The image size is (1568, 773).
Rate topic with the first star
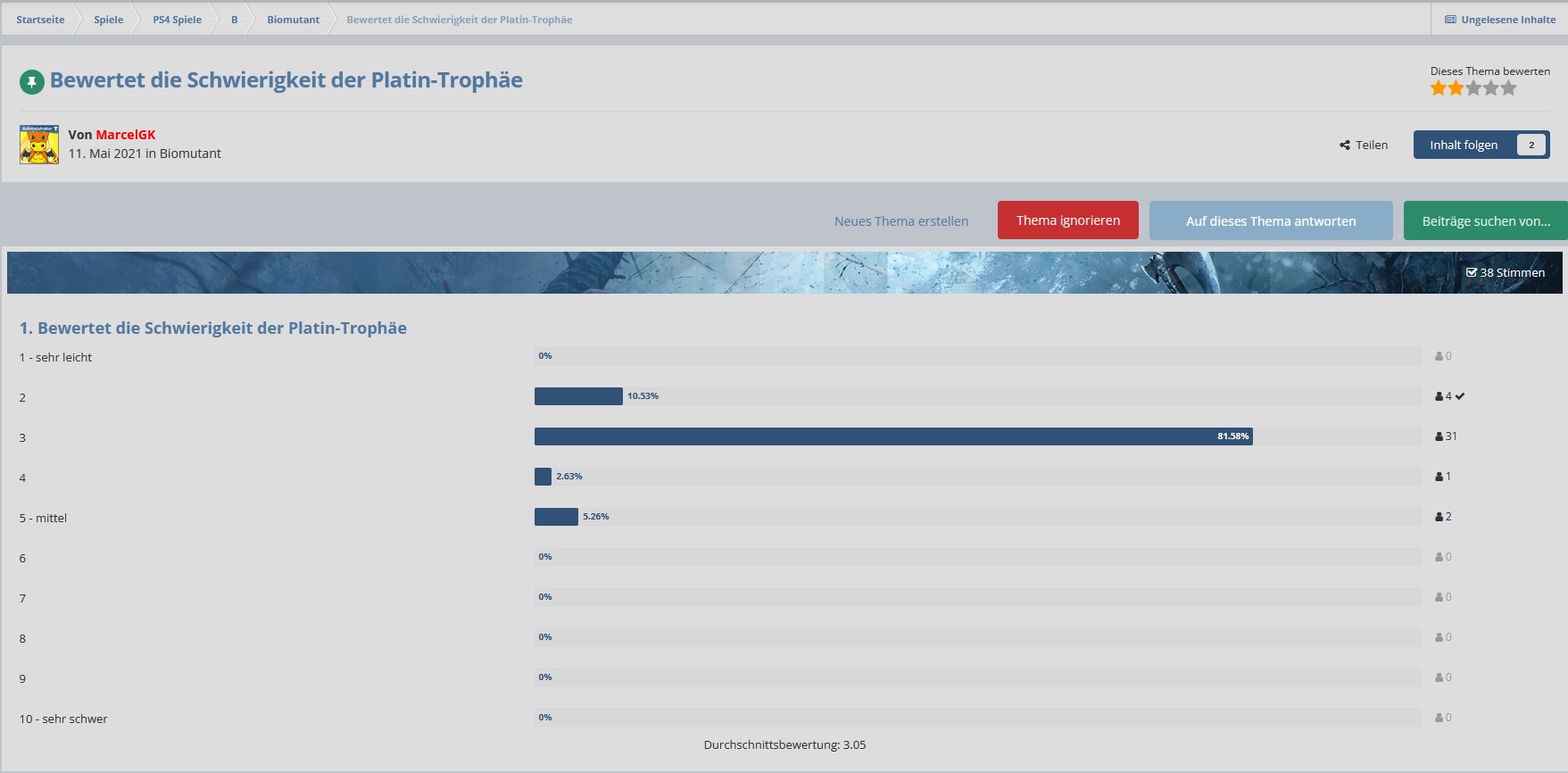pos(1439,88)
